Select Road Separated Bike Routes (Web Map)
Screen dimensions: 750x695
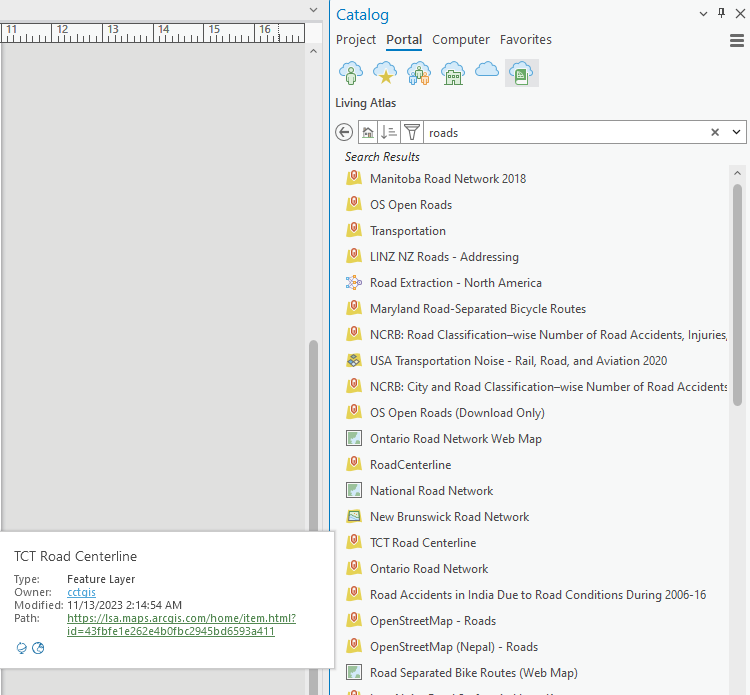point(474,673)
